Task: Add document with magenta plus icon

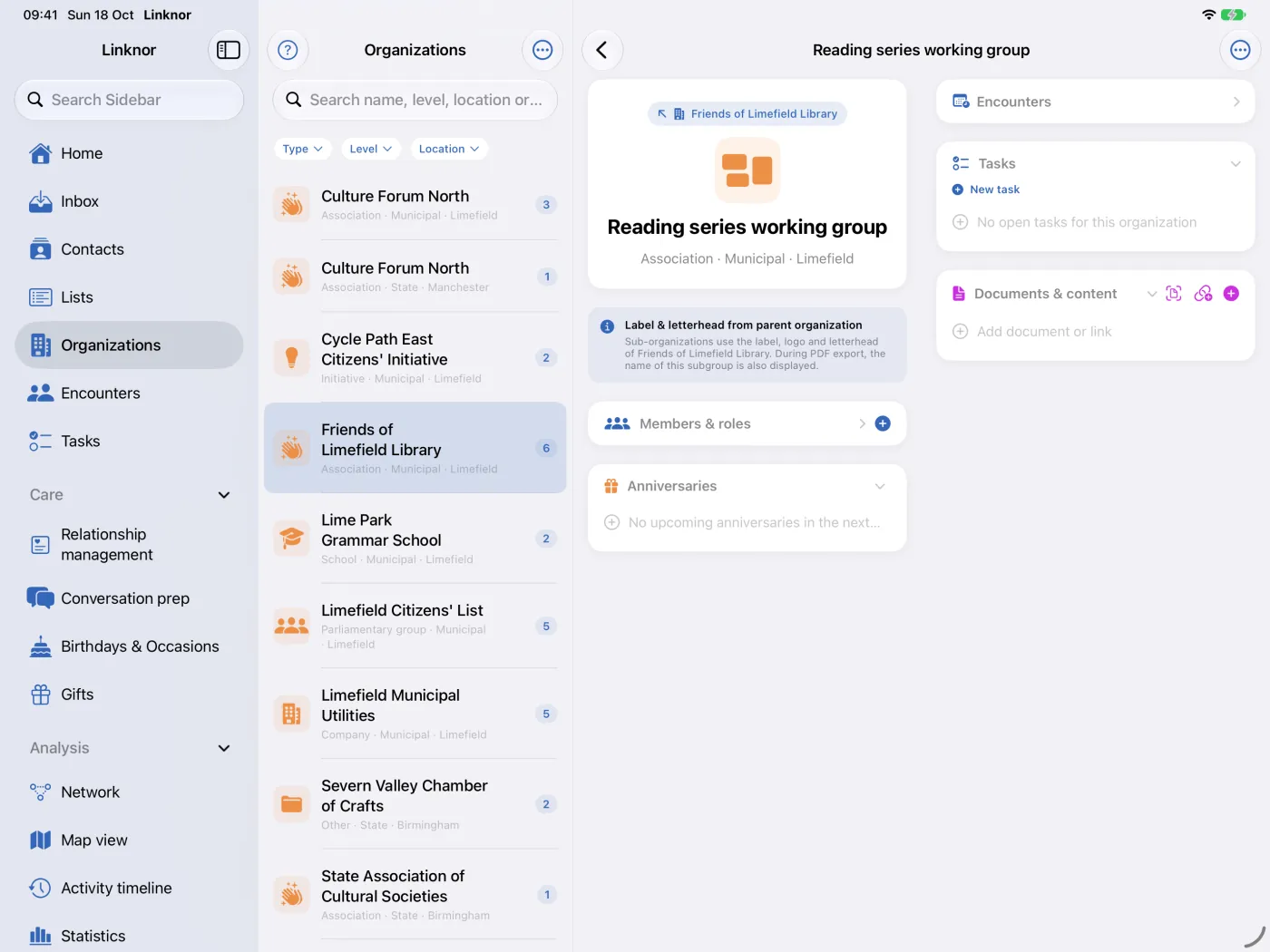Action: click(1231, 294)
